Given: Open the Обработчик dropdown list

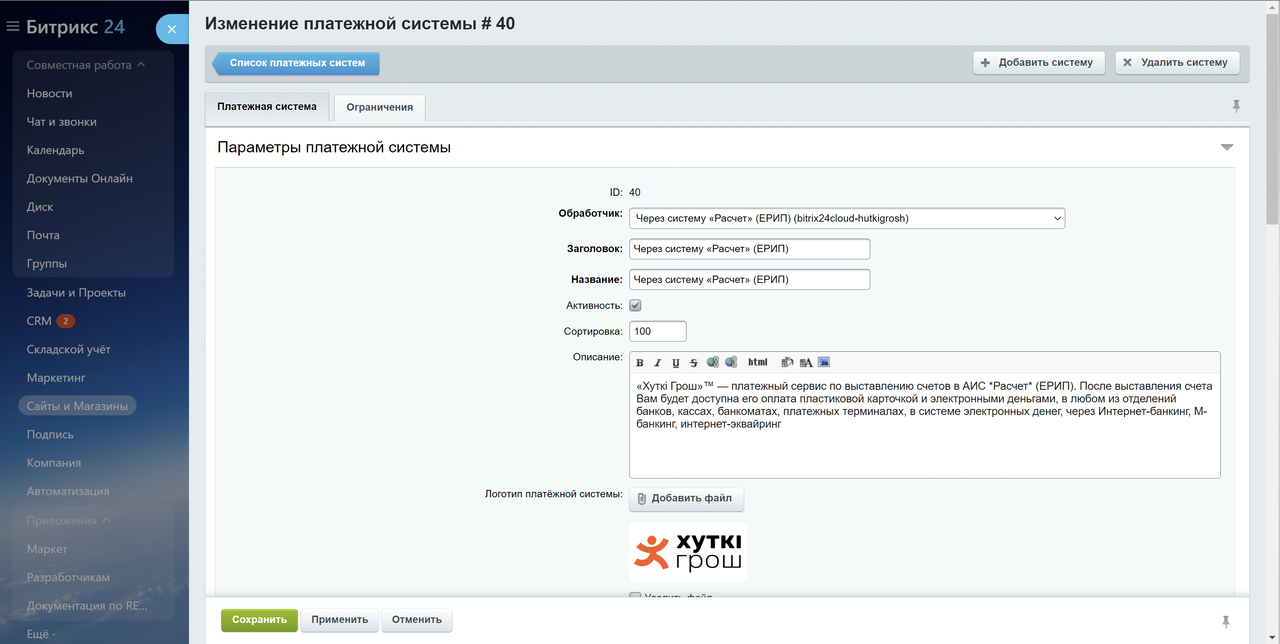Looking at the screenshot, I should 847,218.
